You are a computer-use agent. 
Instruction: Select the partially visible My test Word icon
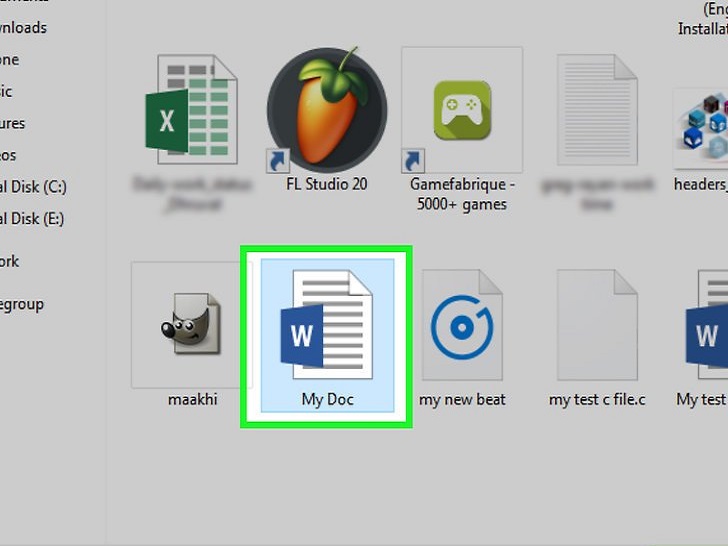coord(707,325)
